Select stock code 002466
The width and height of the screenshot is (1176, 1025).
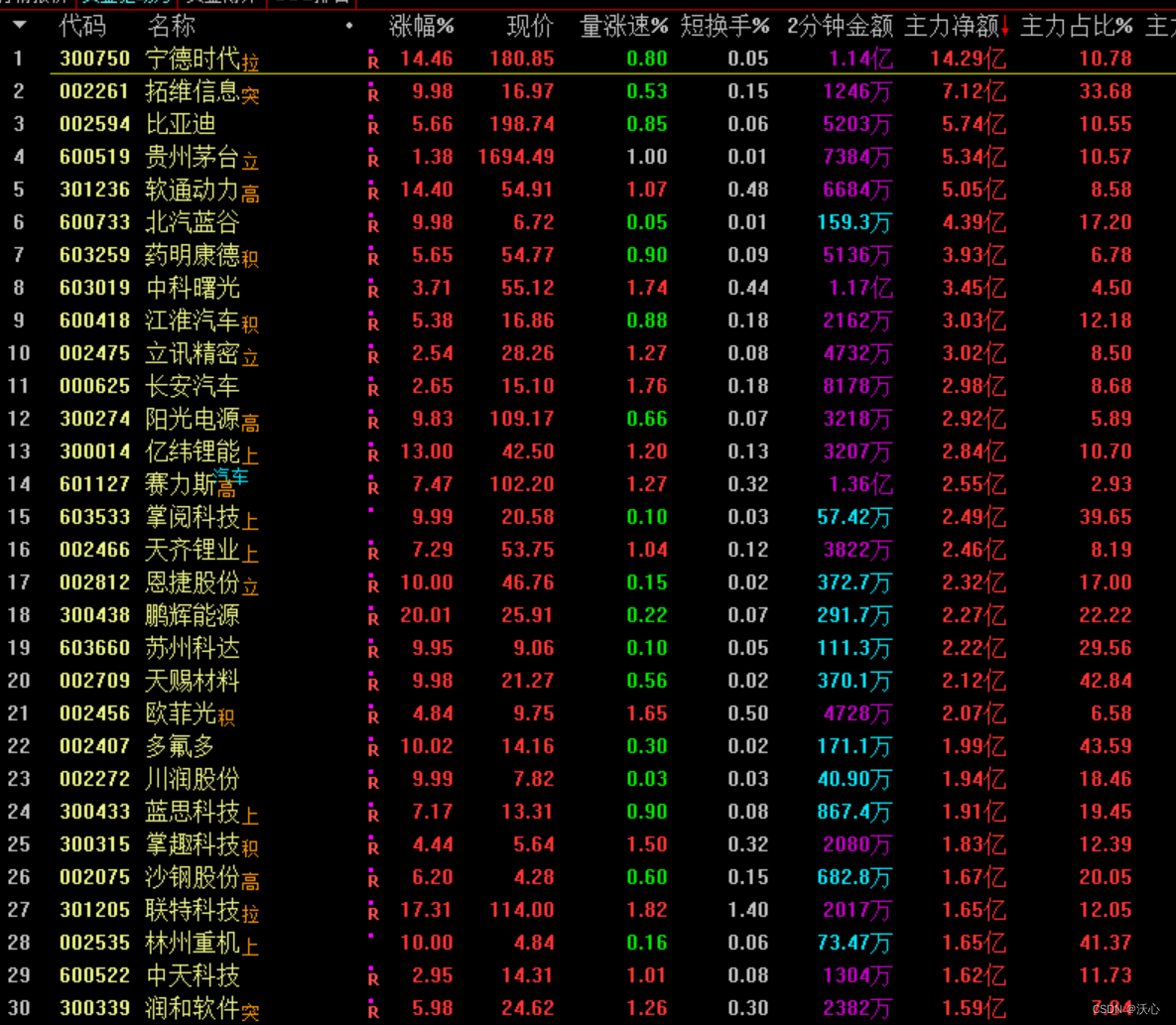pyautogui.click(x=94, y=550)
